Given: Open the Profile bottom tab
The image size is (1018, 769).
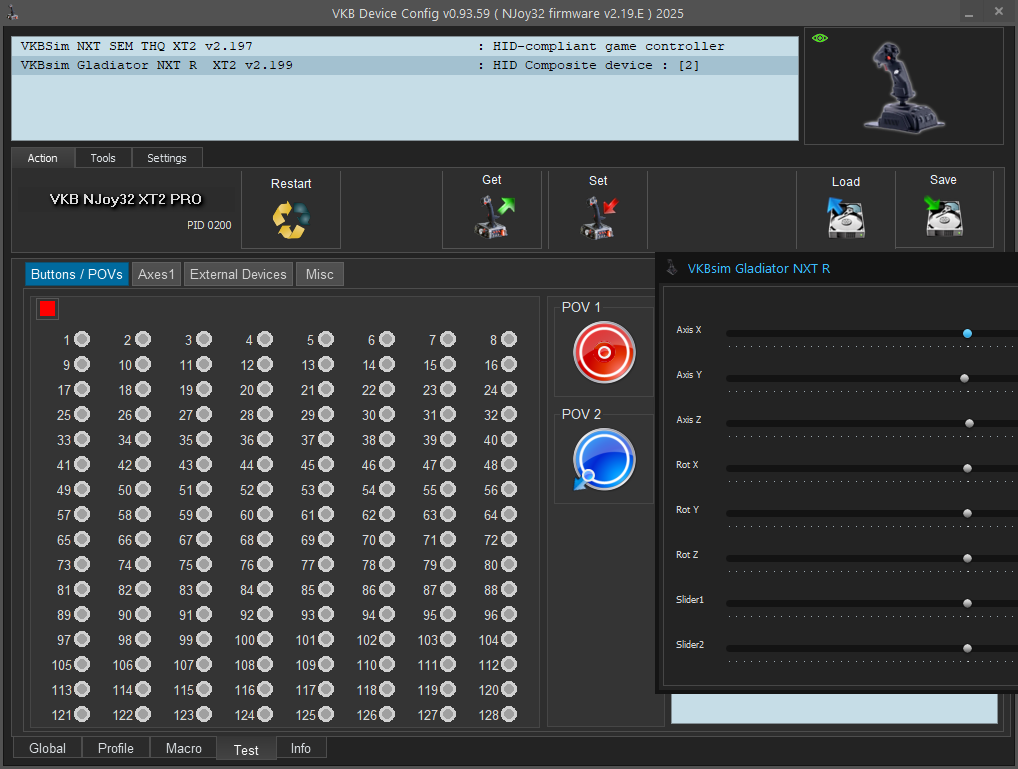Looking at the screenshot, I should 116,748.
